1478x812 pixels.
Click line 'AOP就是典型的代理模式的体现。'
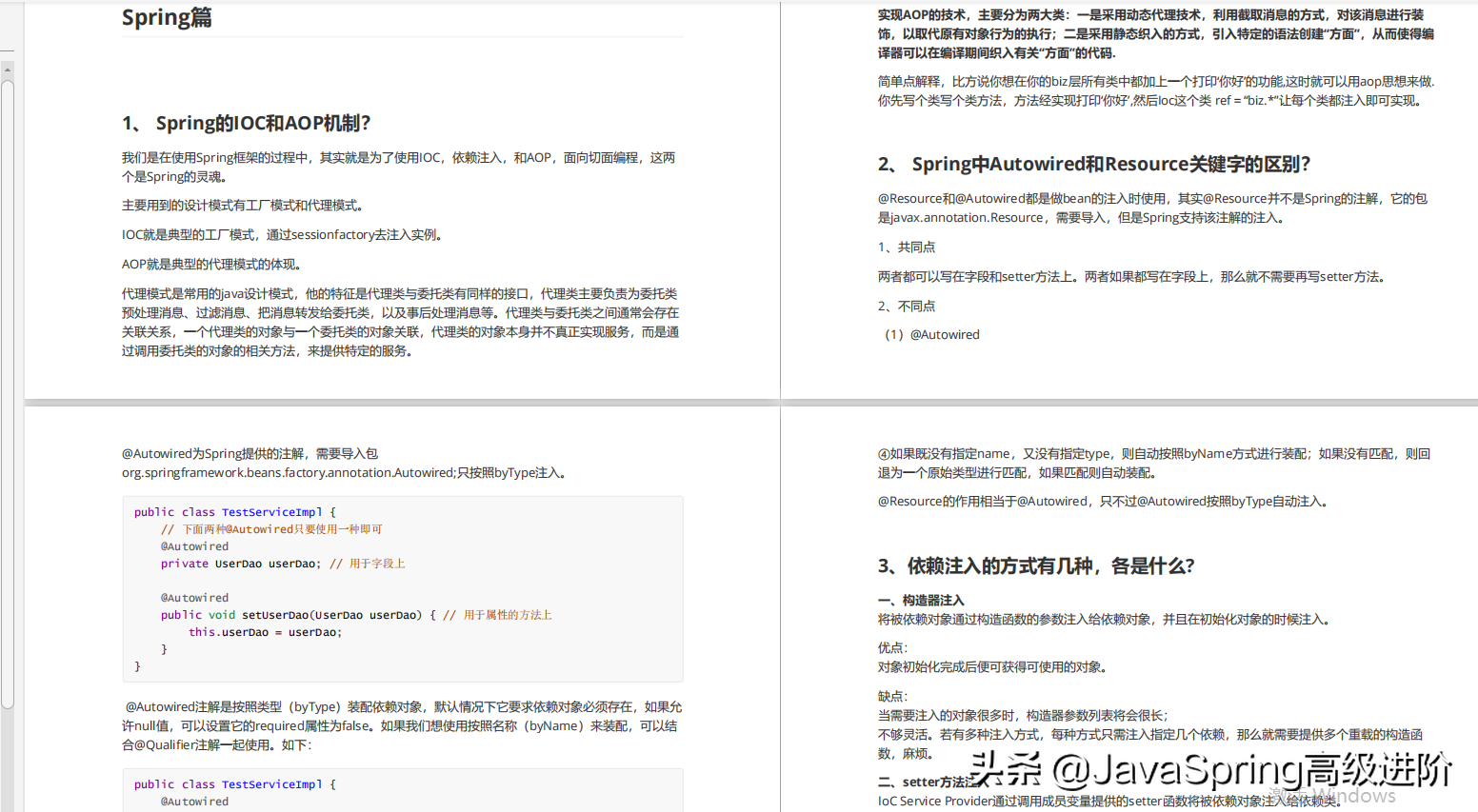pos(213,265)
